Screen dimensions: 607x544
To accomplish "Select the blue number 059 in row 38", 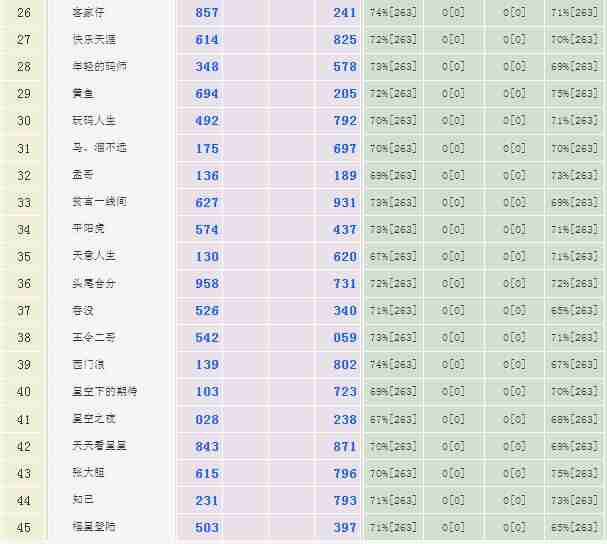I will click(345, 338).
